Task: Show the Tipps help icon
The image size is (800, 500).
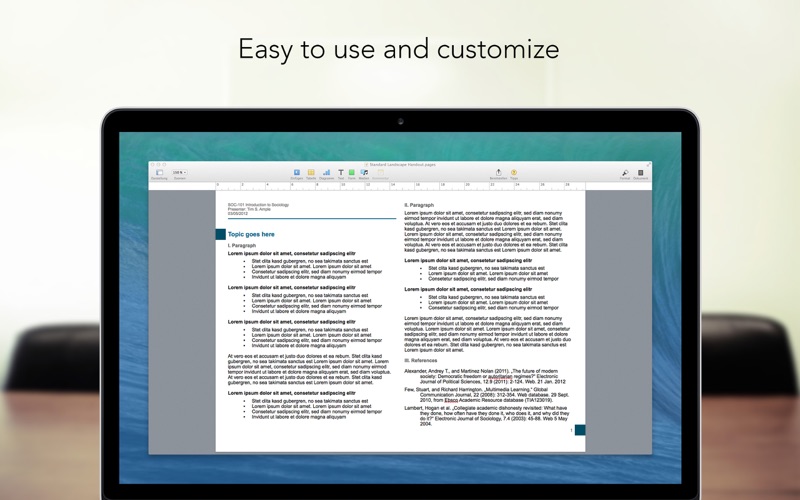Action: [514, 172]
